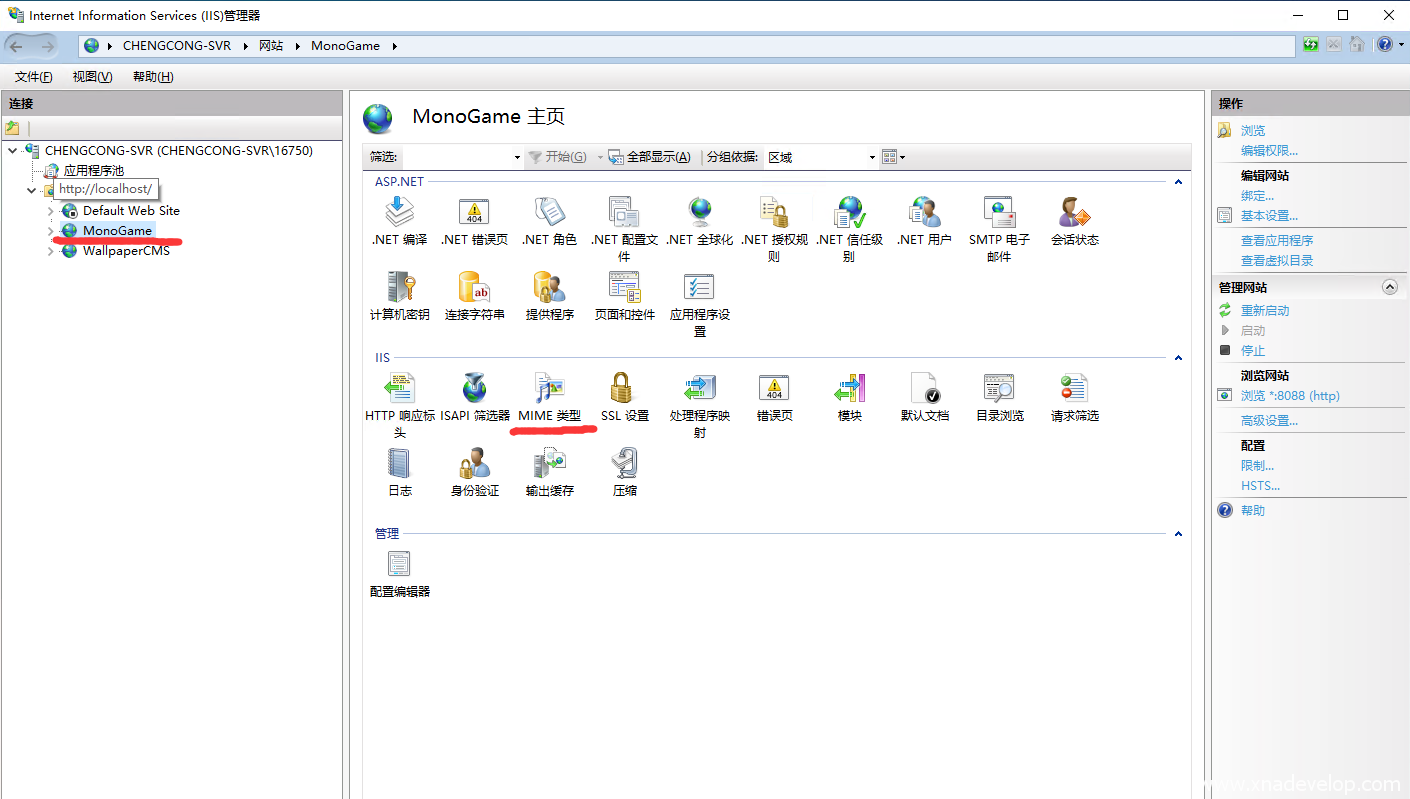Open the 目录浏览 feature icon
Viewport: 1410px width, 799px height.
click(x=999, y=389)
